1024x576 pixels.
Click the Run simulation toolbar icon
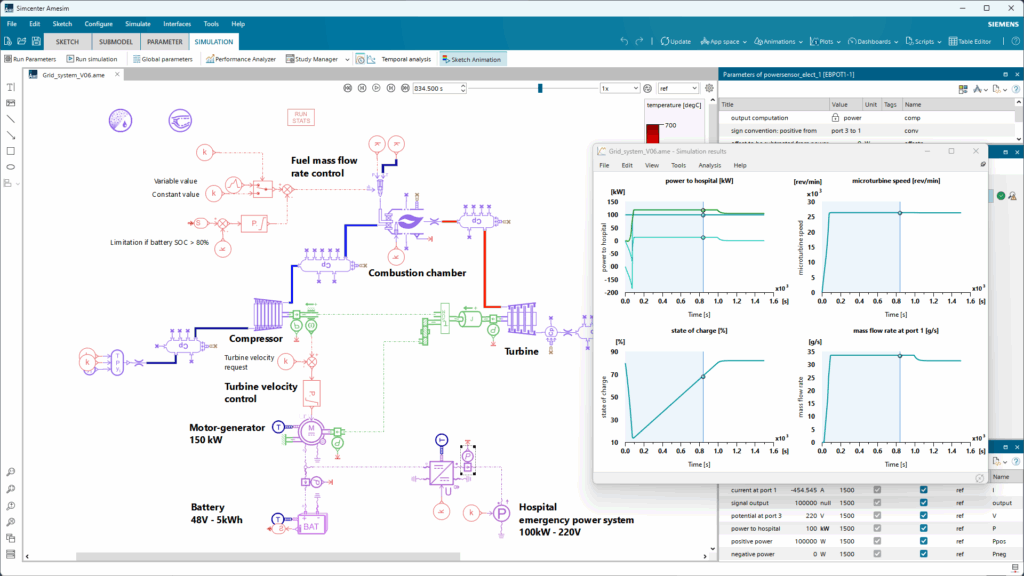point(91,59)
